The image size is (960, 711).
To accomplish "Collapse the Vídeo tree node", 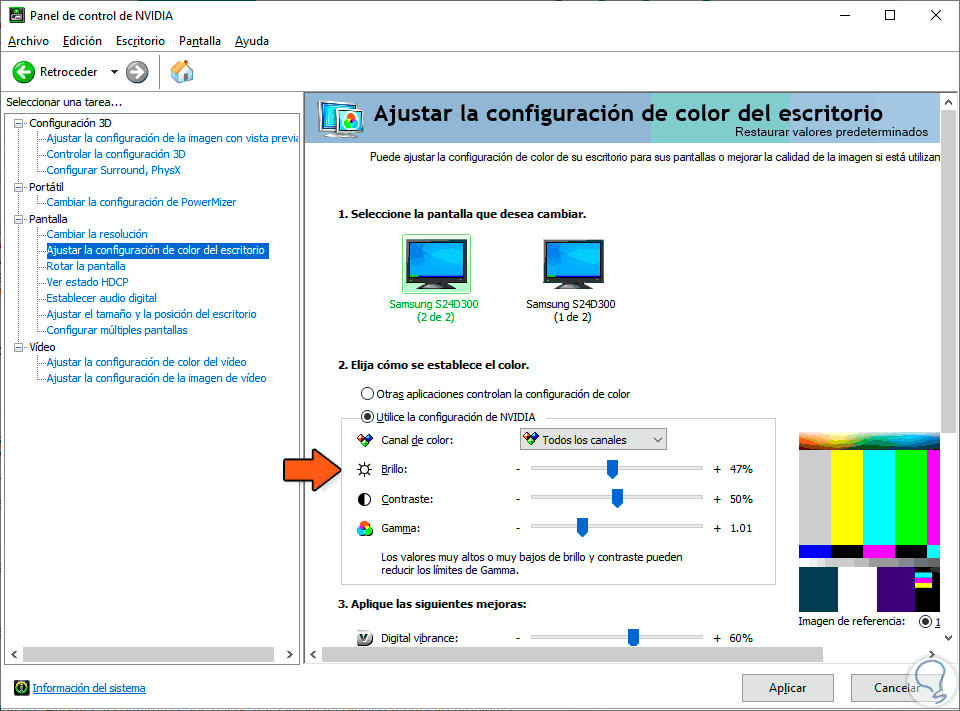I will [x=18, y=347].
